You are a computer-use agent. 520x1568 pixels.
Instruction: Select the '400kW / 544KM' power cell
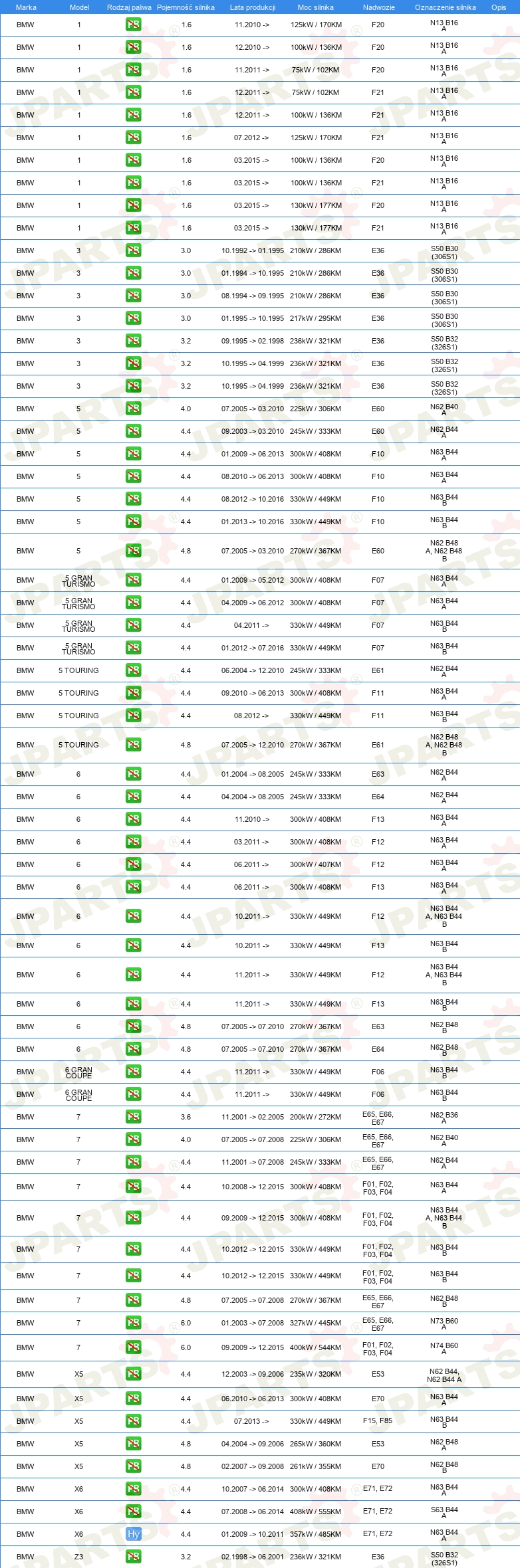click(316, 1347)
